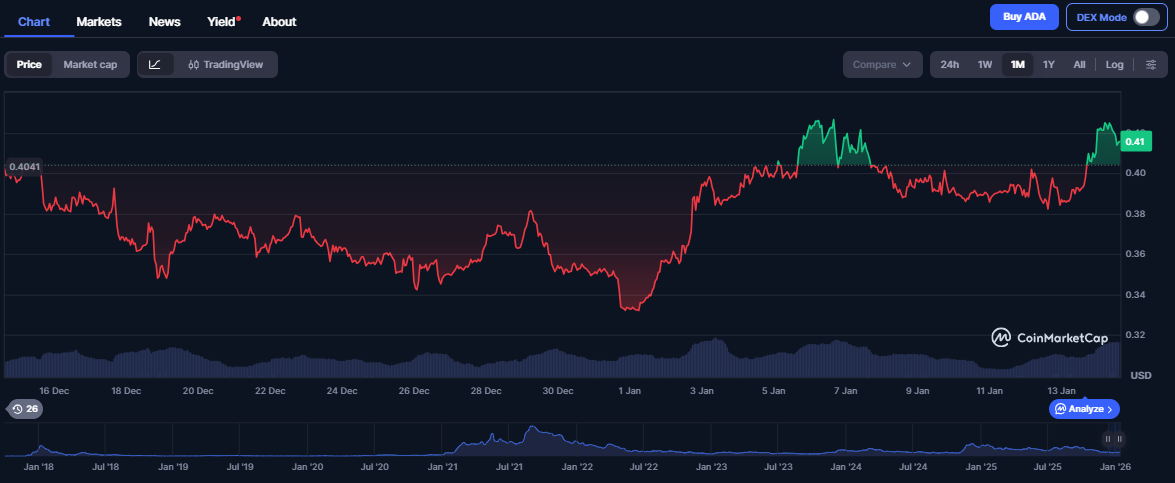The width and height of the screenshot is (1175, 483).
Task: Click the USD currency label
Action: click(1141, 374)
